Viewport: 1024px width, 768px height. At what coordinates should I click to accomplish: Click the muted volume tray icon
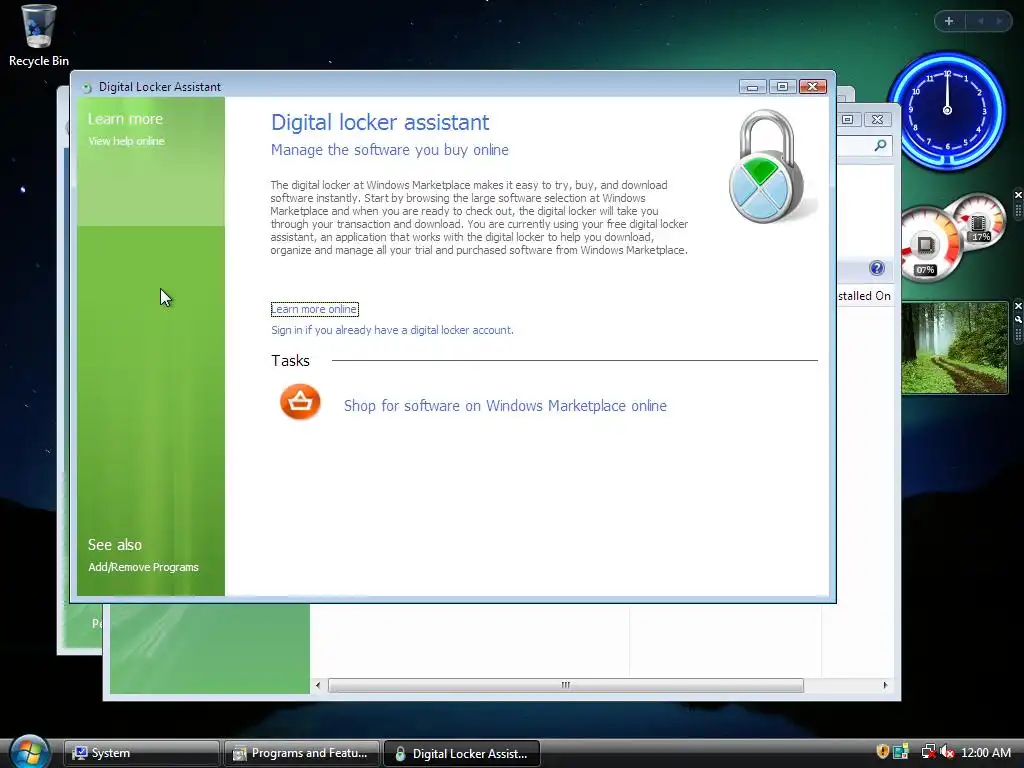(947, 752)
